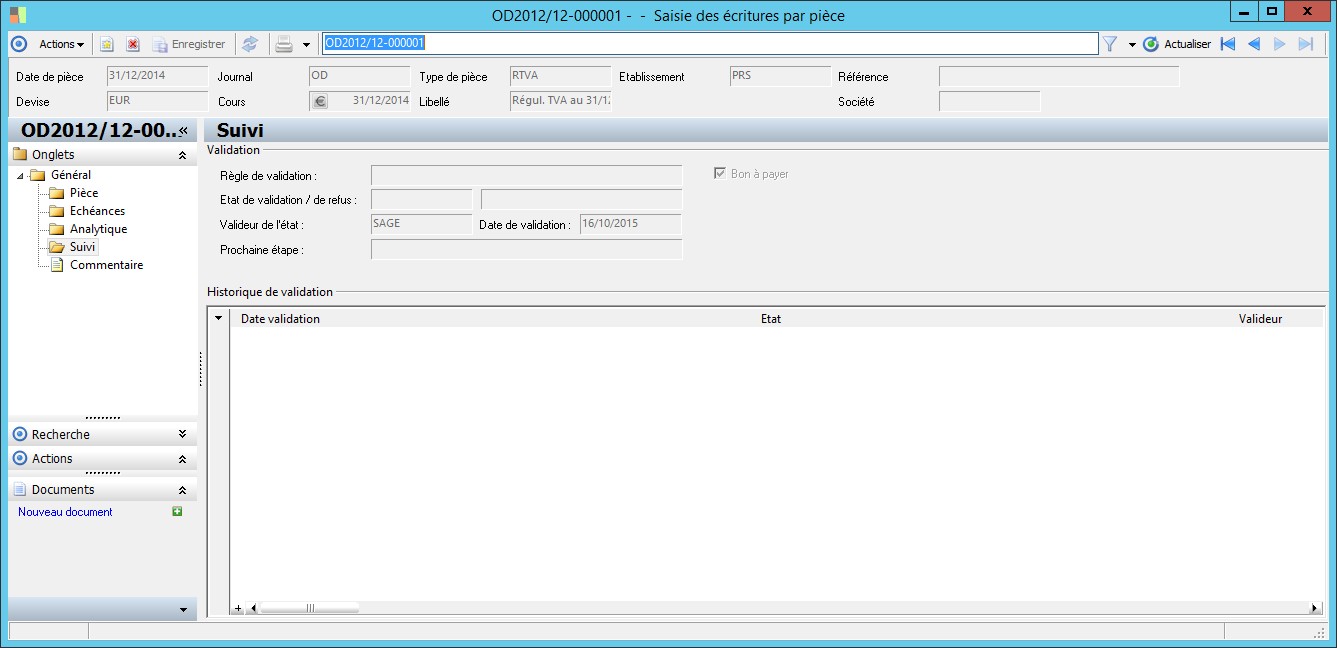Open the printer options dropdown arrow

click(x=306, y=44)
